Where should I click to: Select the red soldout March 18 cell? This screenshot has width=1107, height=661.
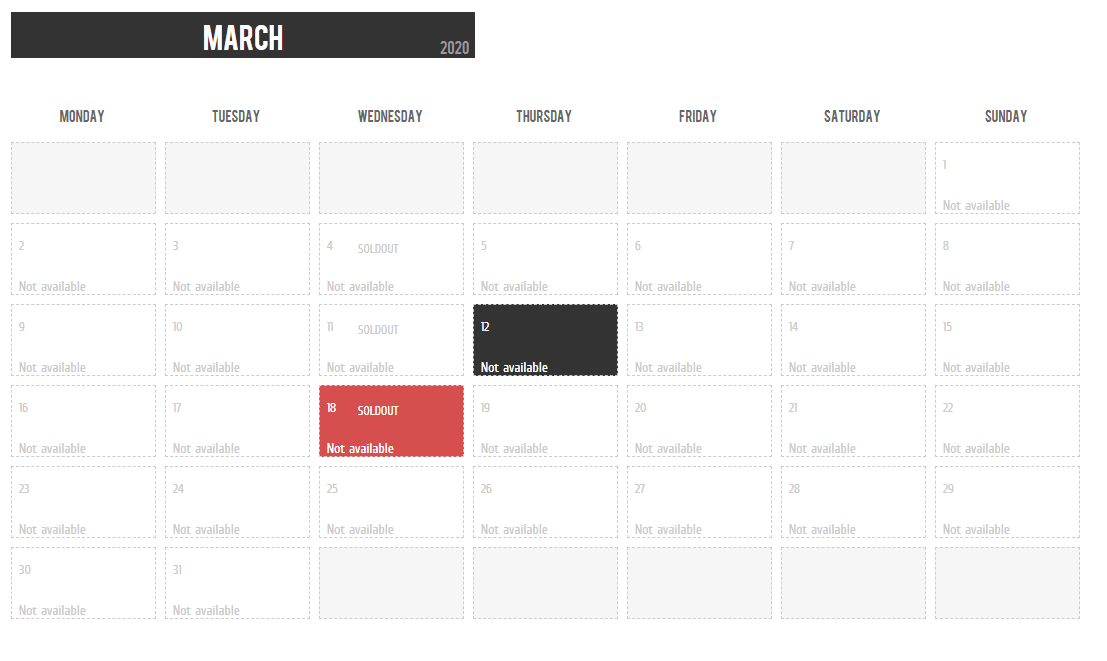[x=391, y=421]
